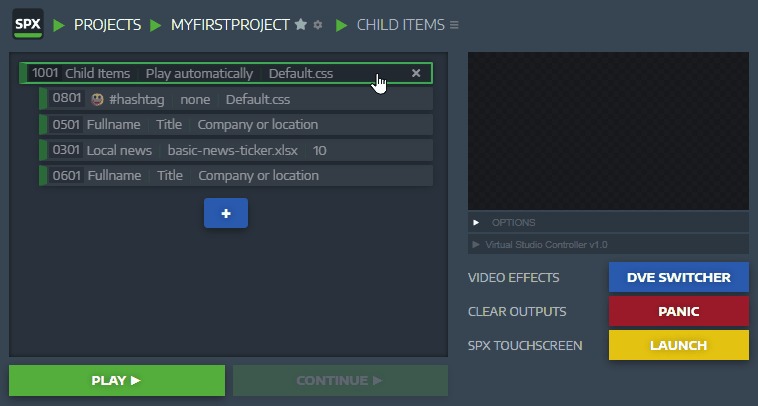
Task: Toggle green status bar of item 0801
Action: [x=43, y=99]
